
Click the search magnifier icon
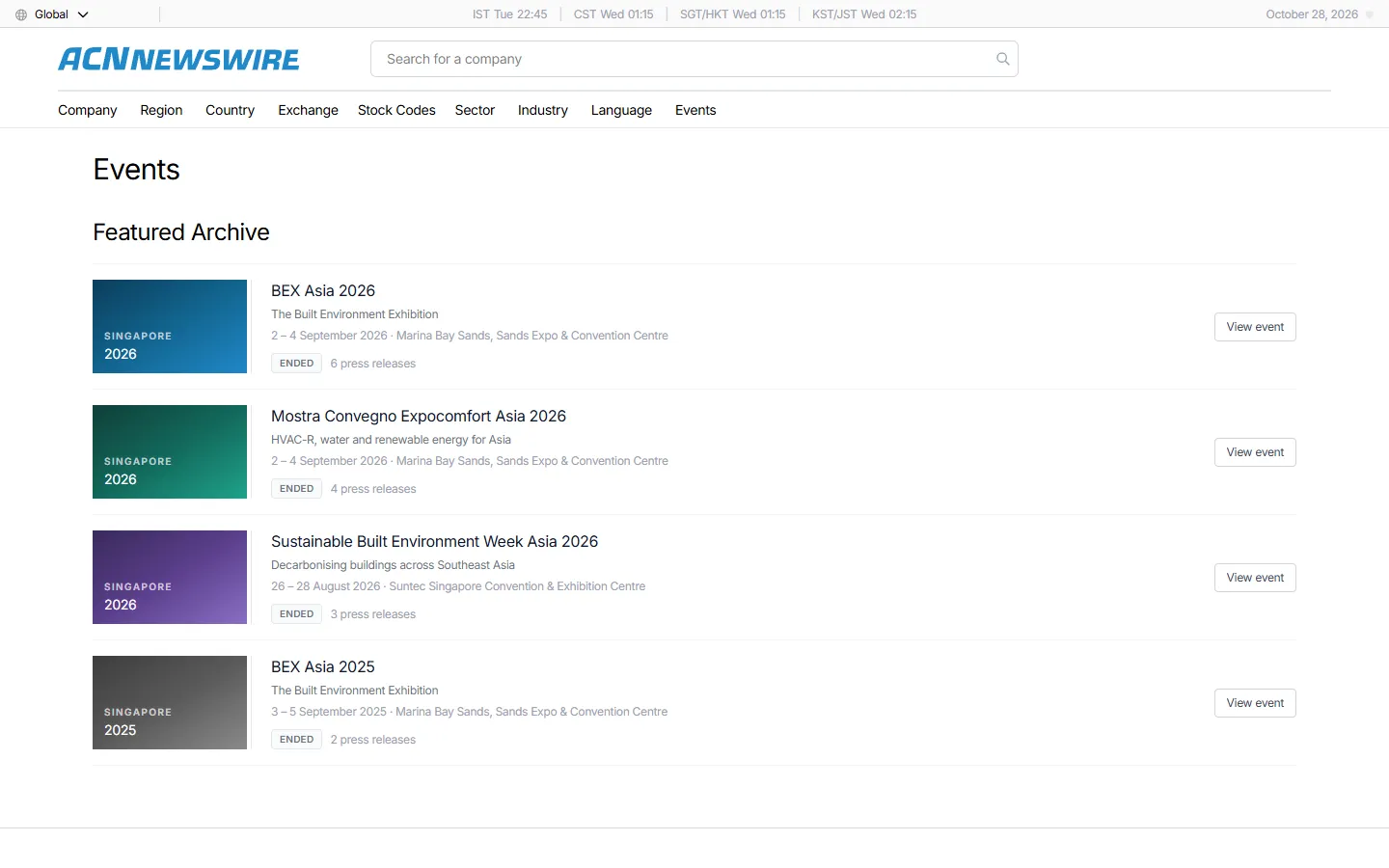(x=1003, y=59)
